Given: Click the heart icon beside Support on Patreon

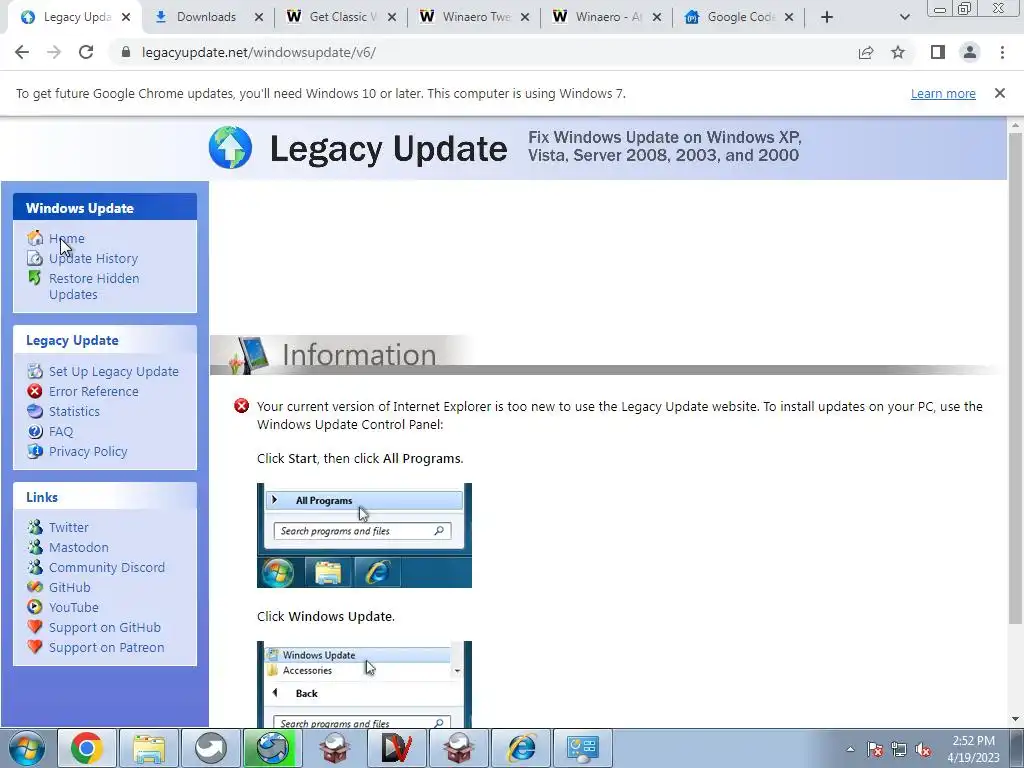Looking at the screenshot, I should click(35, 647).
